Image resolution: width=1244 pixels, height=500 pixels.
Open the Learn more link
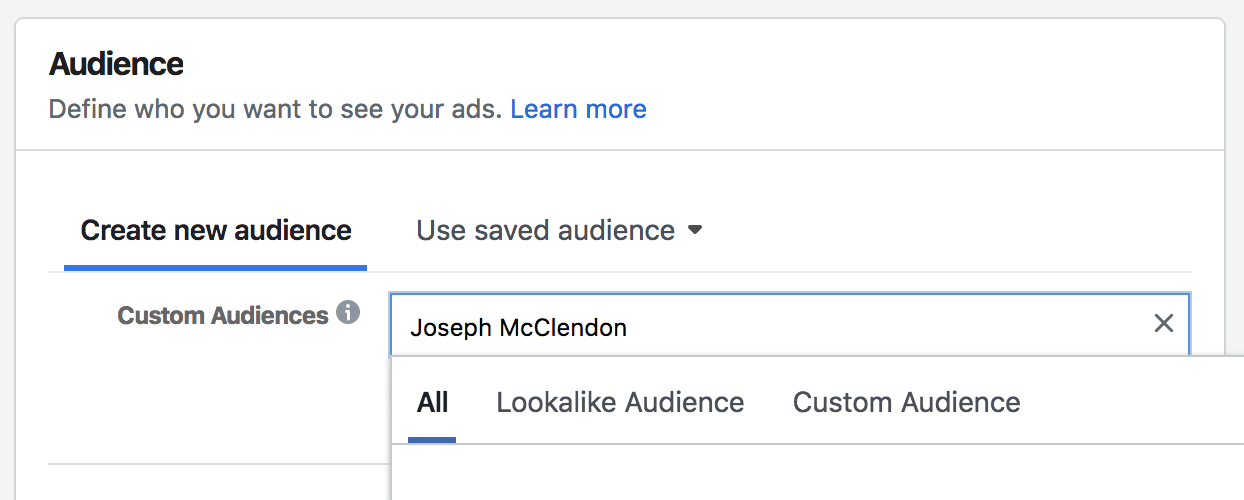pyautogui.click(x=578, y=108)
